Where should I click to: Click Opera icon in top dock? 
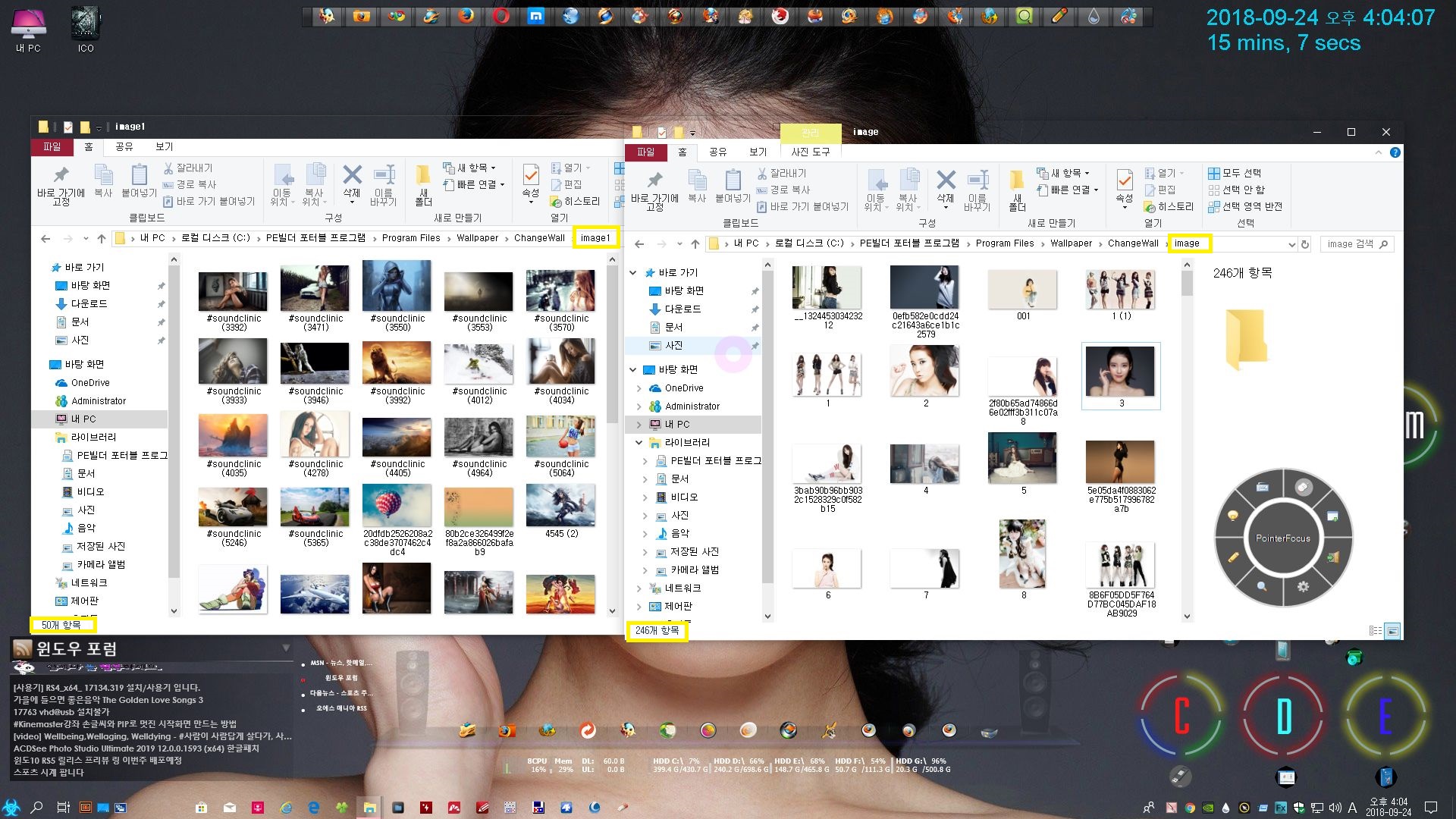pos(500,16)
